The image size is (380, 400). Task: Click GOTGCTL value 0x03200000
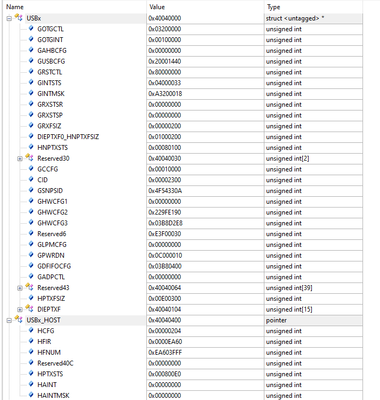coord(165,29)
